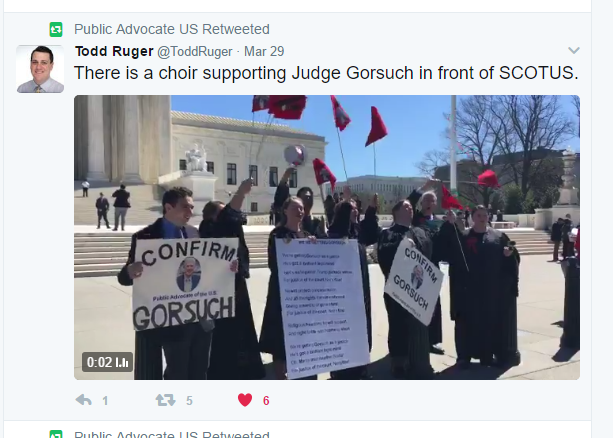
Task: Click the reply arrow icon
Action: tap(83, 400)
